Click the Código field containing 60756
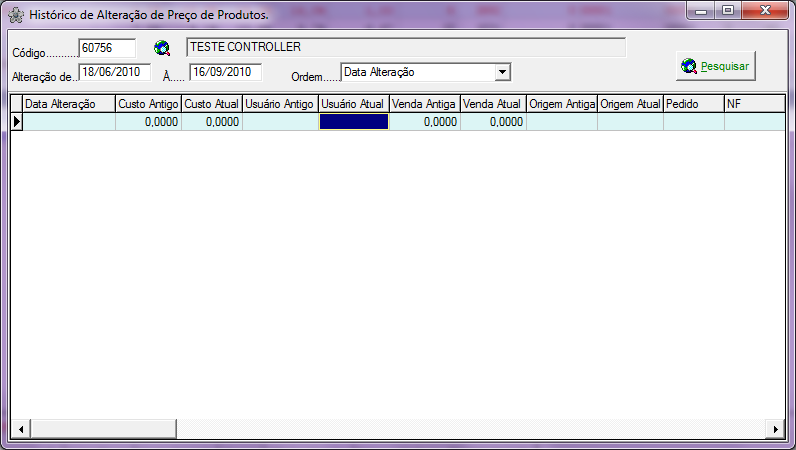This screenshot has height=450, width=796. click(x=107, y=48)
